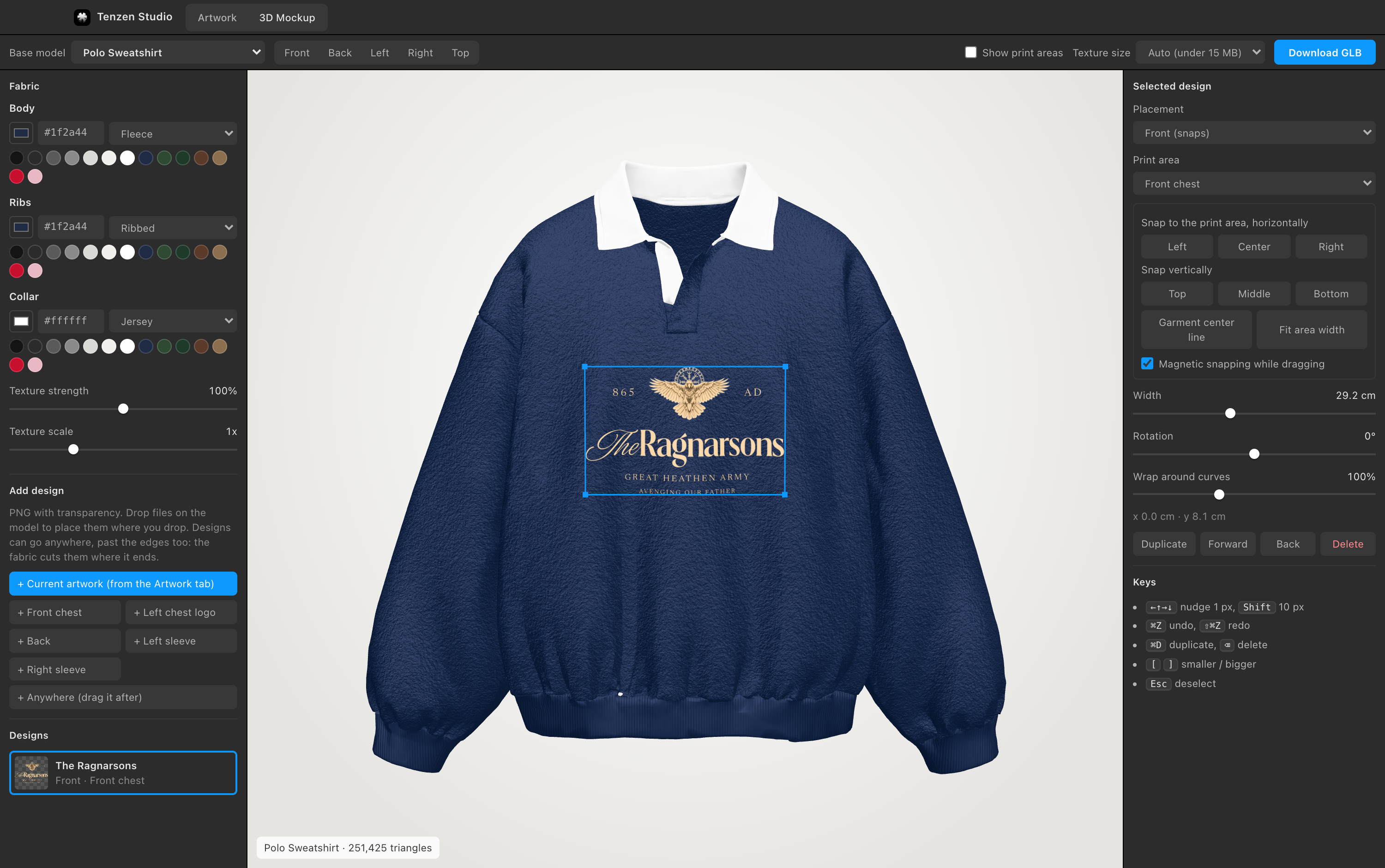This screenshot has width=1385, height=868.
Task: Click the Download GLB button
Action: (x=1325, y=52)
